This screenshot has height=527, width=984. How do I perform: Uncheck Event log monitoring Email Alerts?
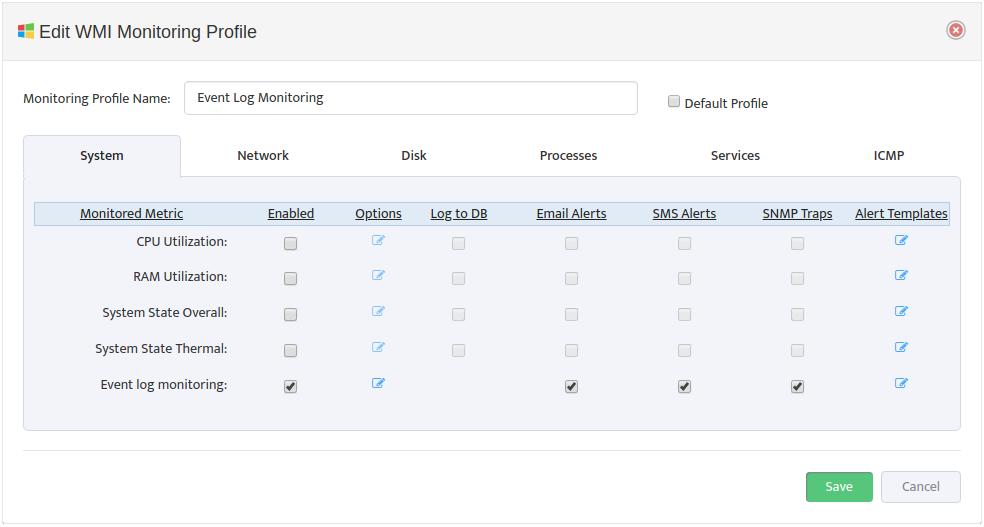click(571, 387)
